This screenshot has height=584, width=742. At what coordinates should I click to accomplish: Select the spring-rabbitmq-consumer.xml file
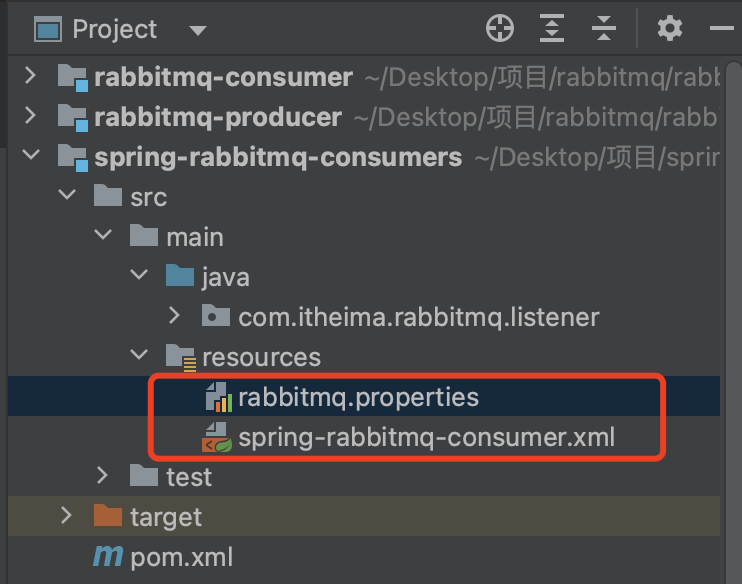pyautogui.click(x=426, y=437)
